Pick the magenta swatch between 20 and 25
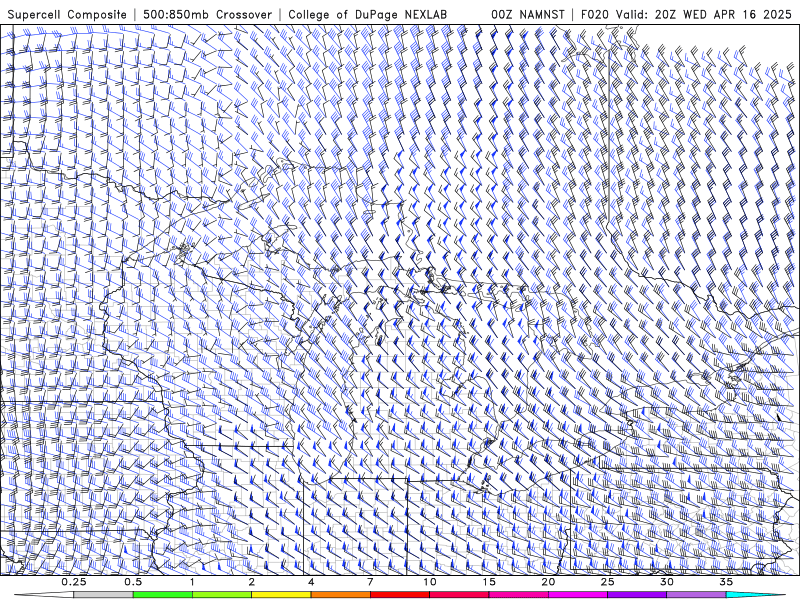Image resolution: width=800 pixels, height=600 pixels. coord(578,595)
